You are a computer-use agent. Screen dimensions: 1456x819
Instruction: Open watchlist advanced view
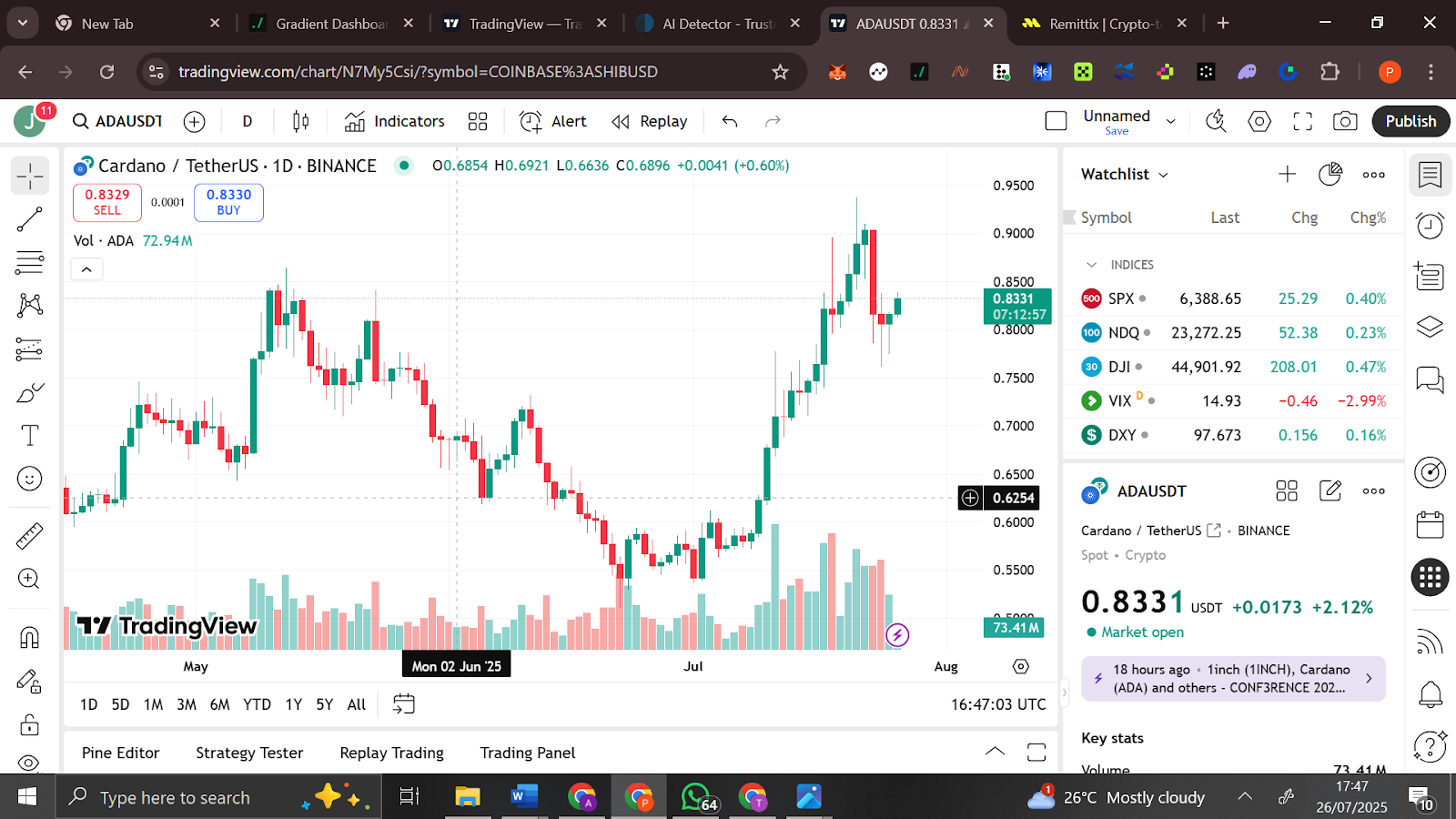coord(1330,174)
